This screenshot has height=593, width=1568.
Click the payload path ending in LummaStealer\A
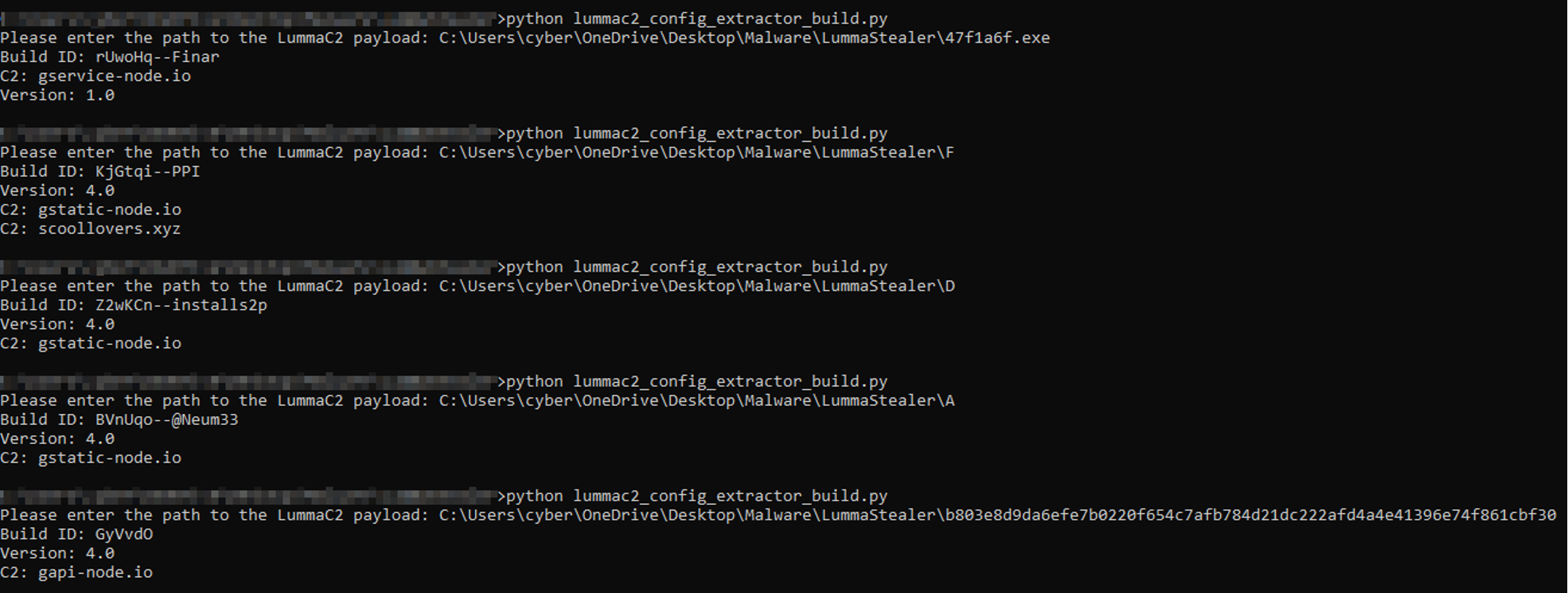tap(696, 401)
